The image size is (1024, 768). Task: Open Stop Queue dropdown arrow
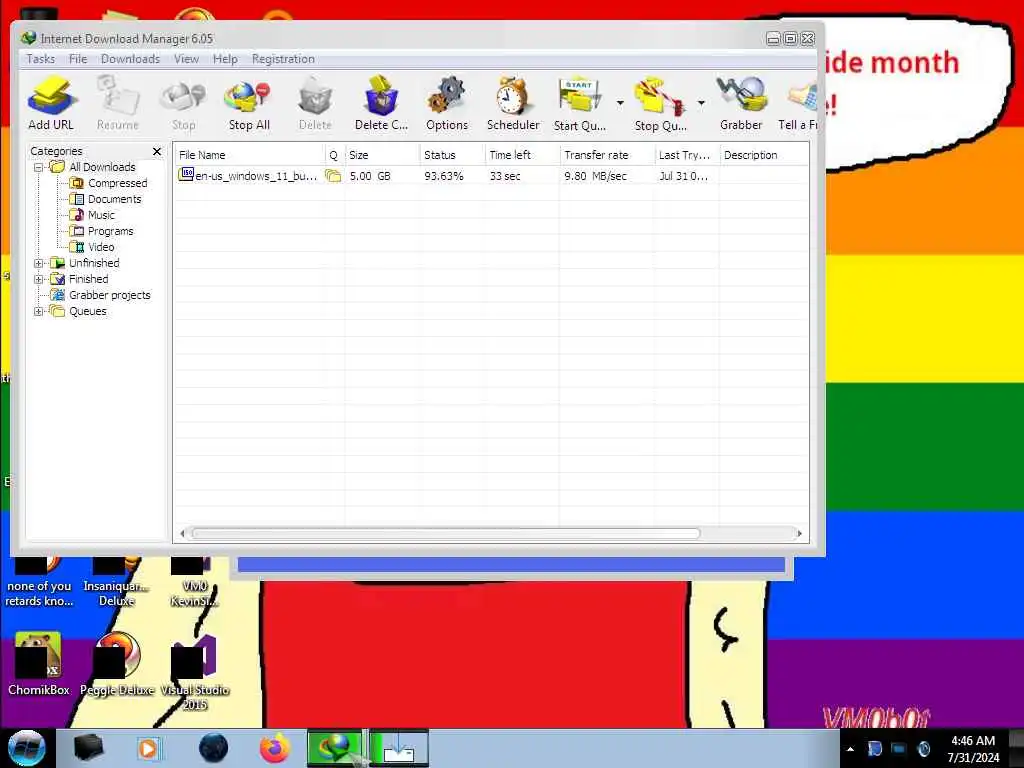coord(701,103)
